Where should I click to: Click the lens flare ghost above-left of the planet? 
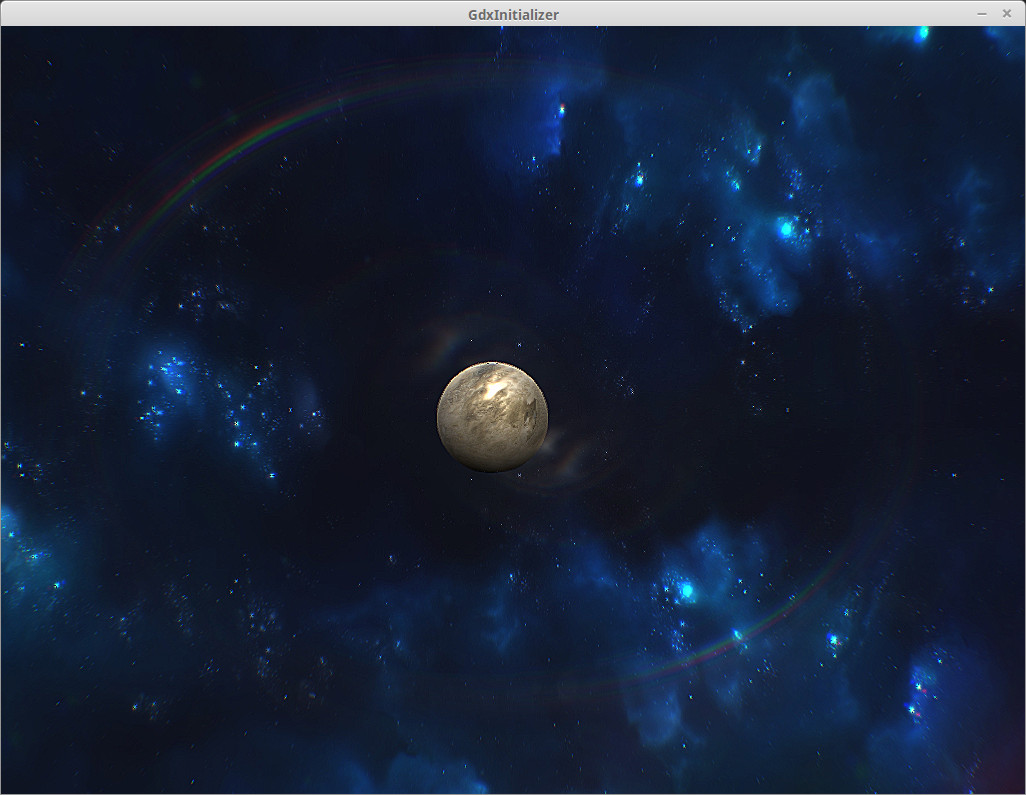click(444, 344)
